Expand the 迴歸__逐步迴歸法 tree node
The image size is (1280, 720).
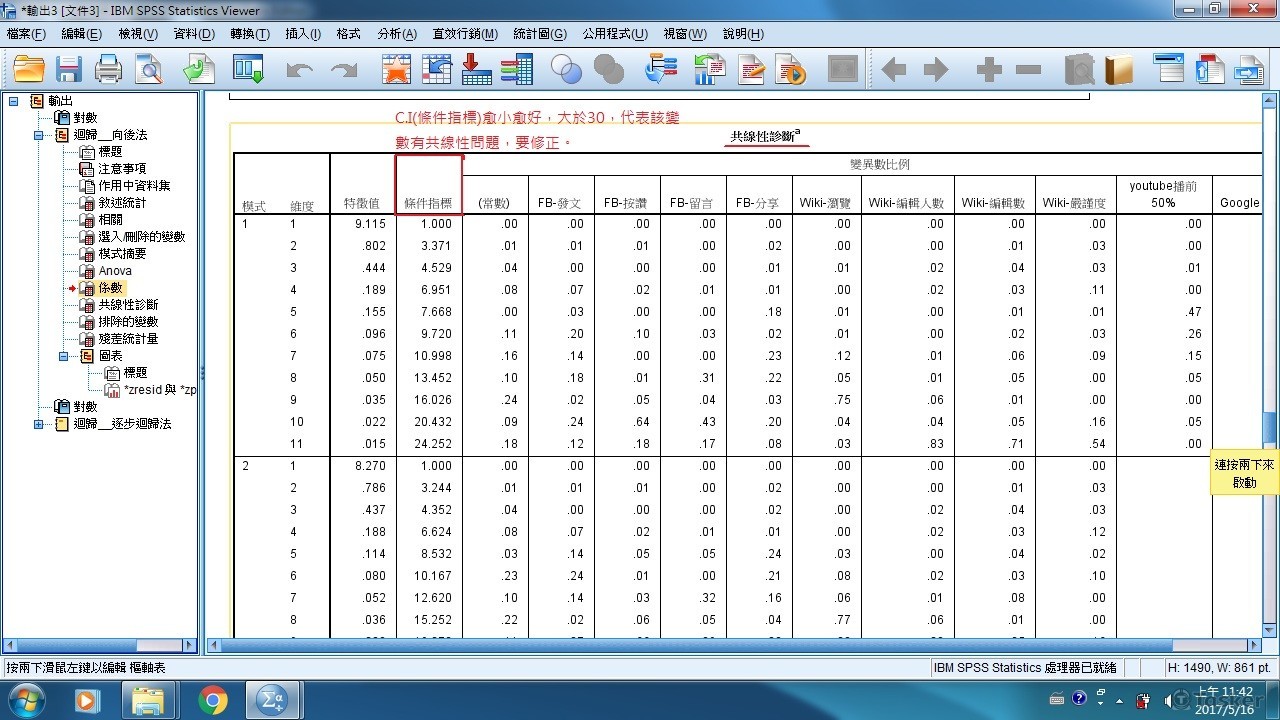point(39,424)
